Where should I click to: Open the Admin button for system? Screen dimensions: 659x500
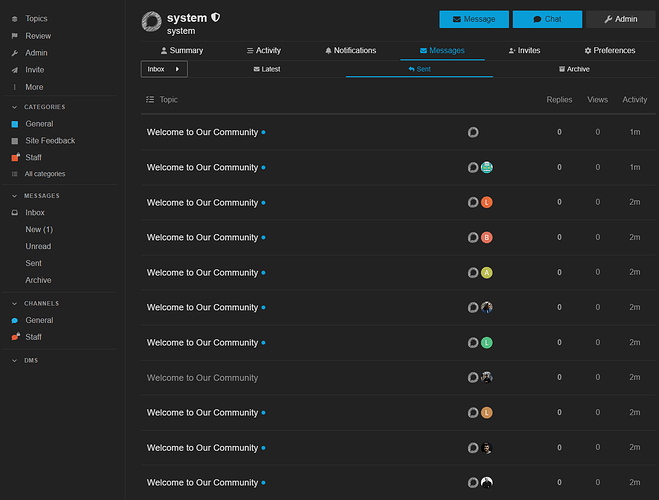tap(620, 19)
